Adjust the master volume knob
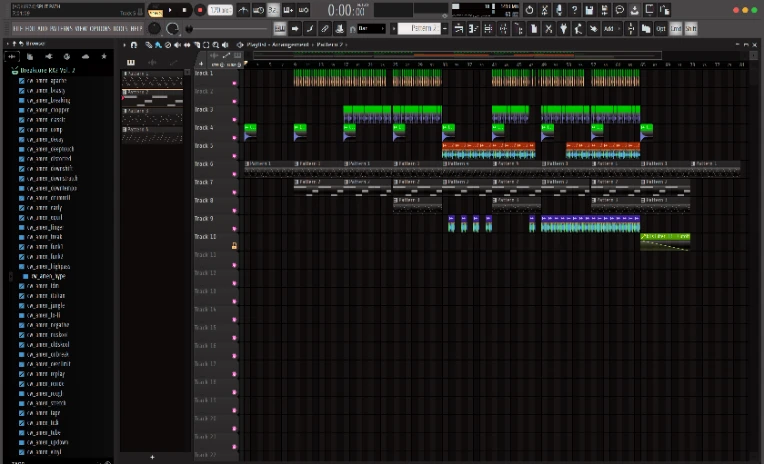Image resolution: width=764 pixels, height=464 pixels. tap(154, 29)
